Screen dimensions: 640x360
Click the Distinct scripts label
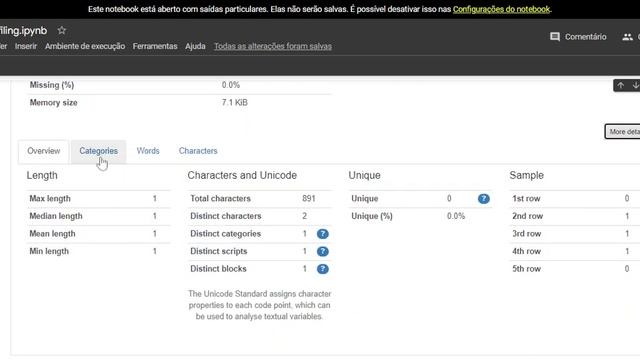pyautogui.click(x=218, y=251)
